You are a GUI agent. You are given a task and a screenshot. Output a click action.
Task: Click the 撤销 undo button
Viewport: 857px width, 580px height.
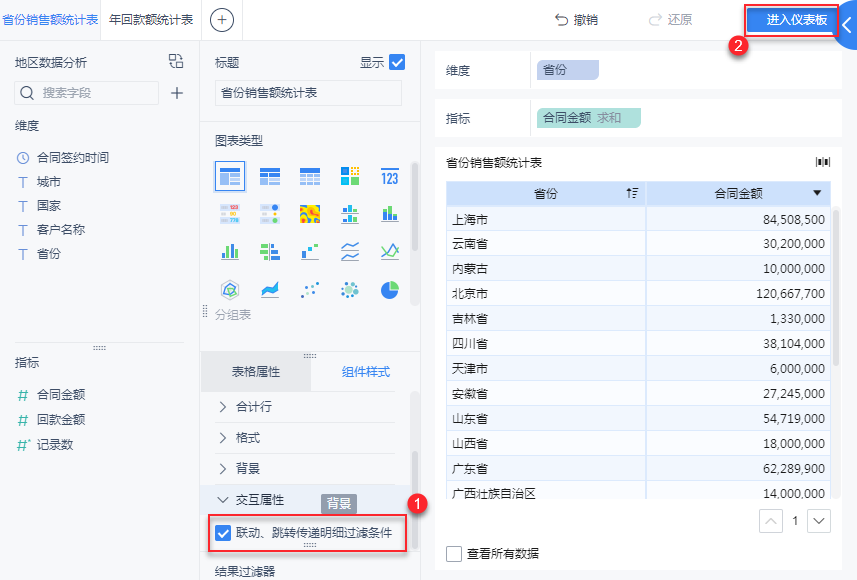[576, 20]
